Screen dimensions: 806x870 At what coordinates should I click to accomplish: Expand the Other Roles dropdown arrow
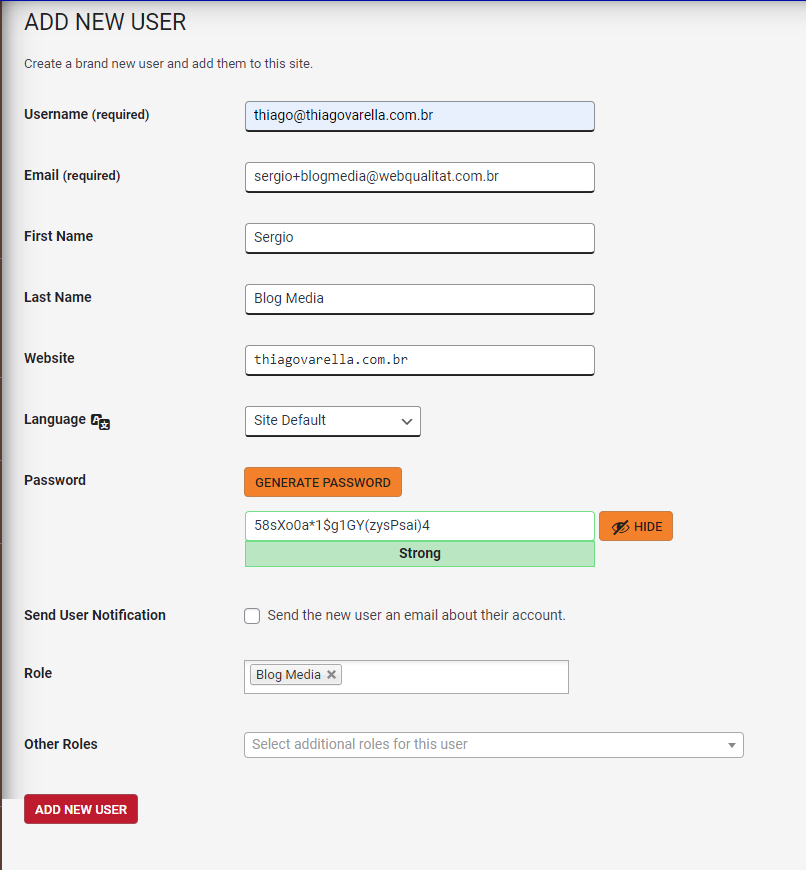[x=732, y=745]
